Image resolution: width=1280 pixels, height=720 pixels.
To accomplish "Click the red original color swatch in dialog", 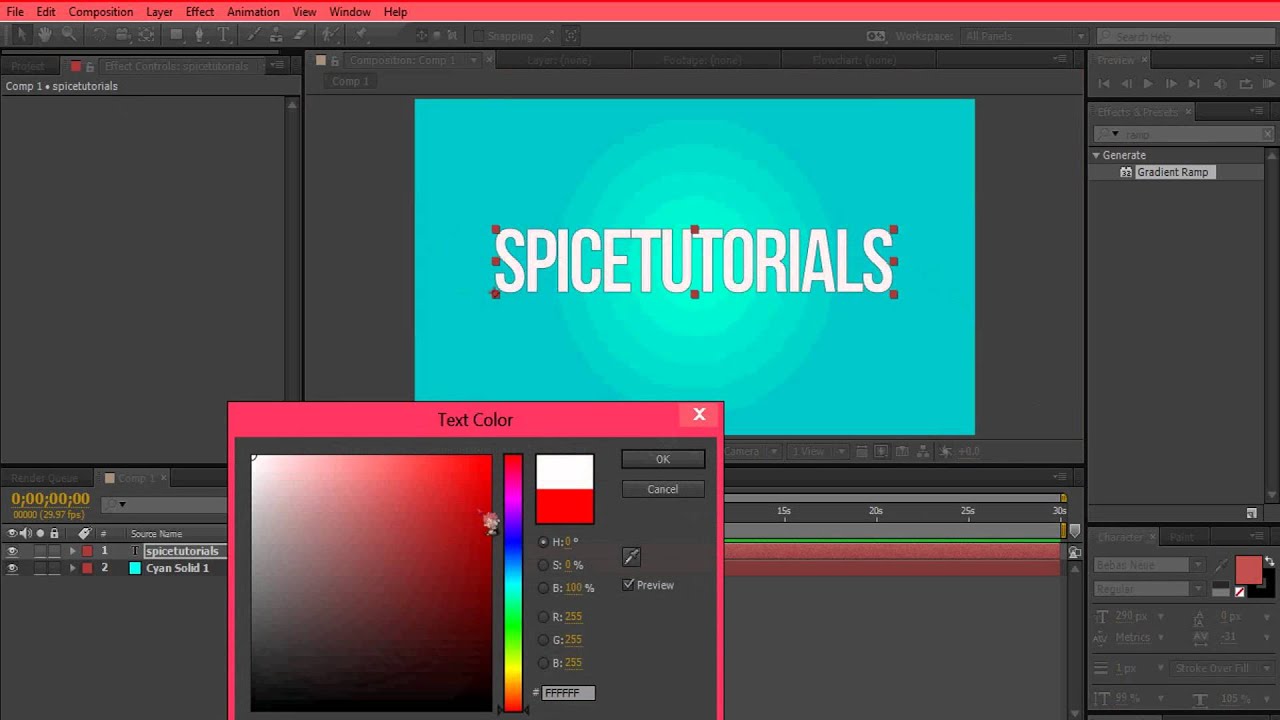I will coord(565,506).
